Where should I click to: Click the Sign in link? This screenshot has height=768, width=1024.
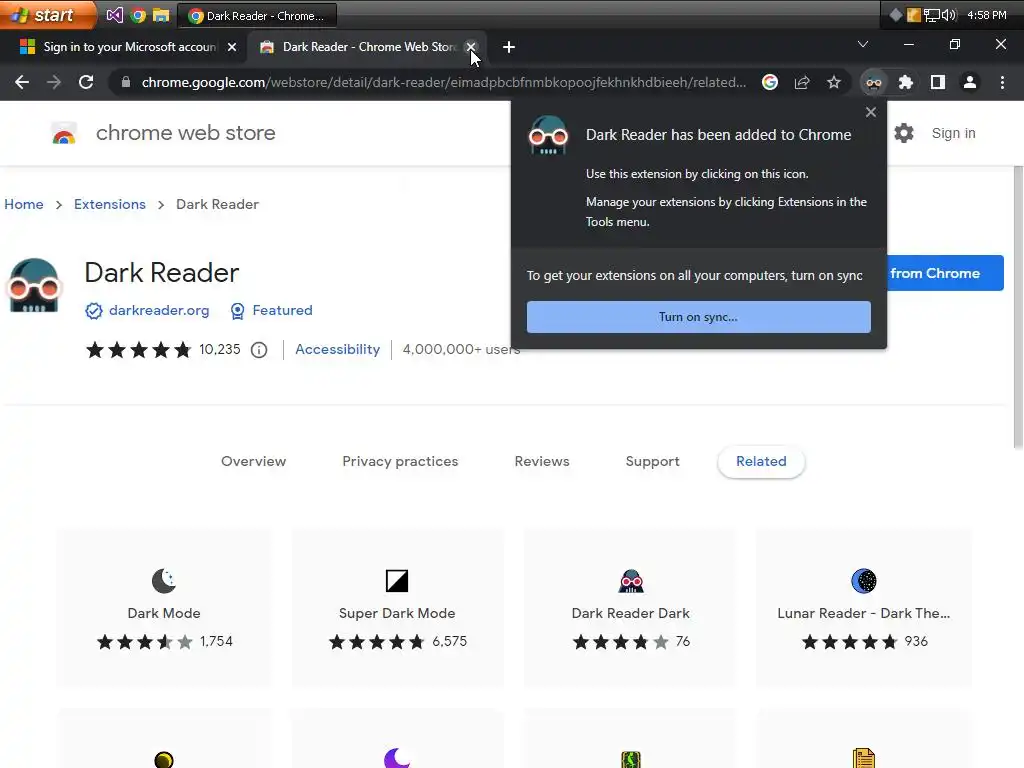point(953,133)
